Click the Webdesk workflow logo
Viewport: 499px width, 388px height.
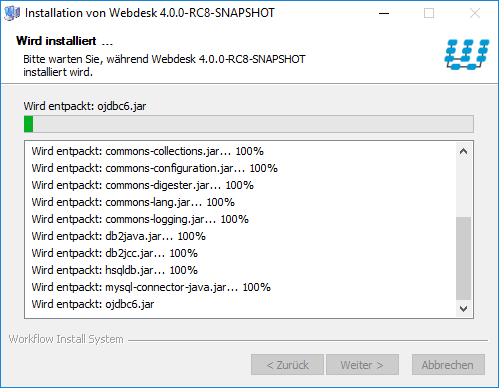pos(466,54)
